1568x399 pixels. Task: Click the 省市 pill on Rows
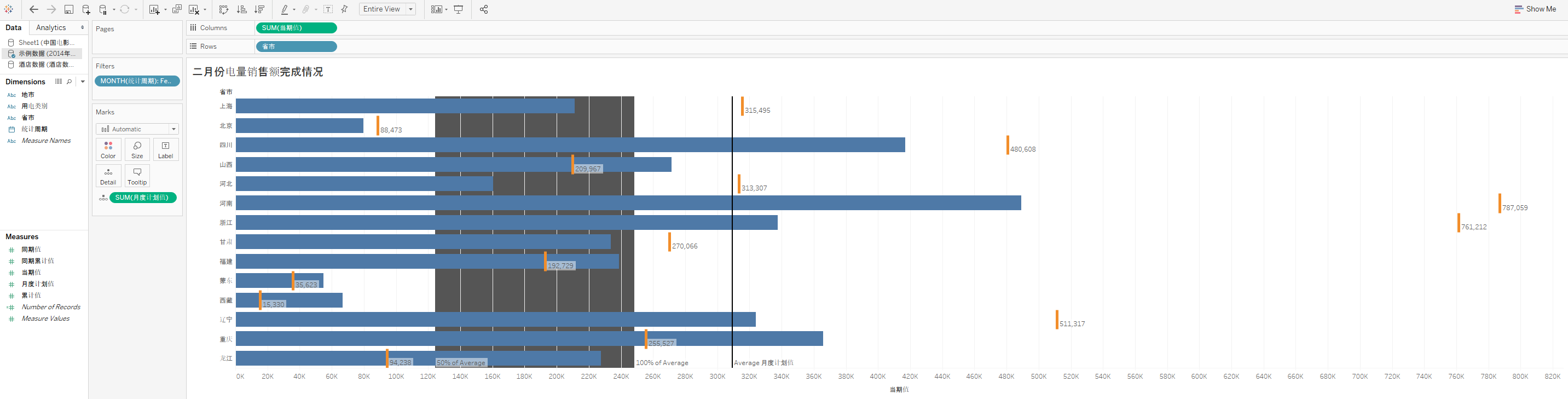click(x=297, y=47)
